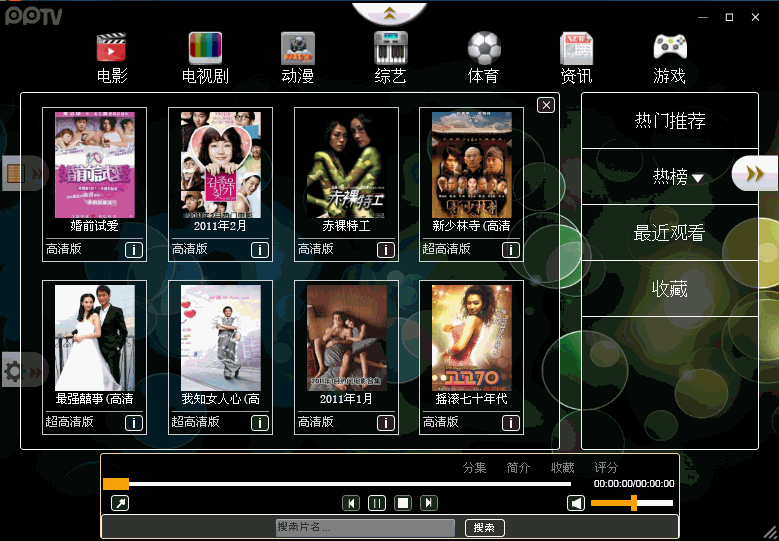Click 收藏 in the player bar
Image resolution: width=779 pixels, height=541 pixels.
[x=562, y=467]
